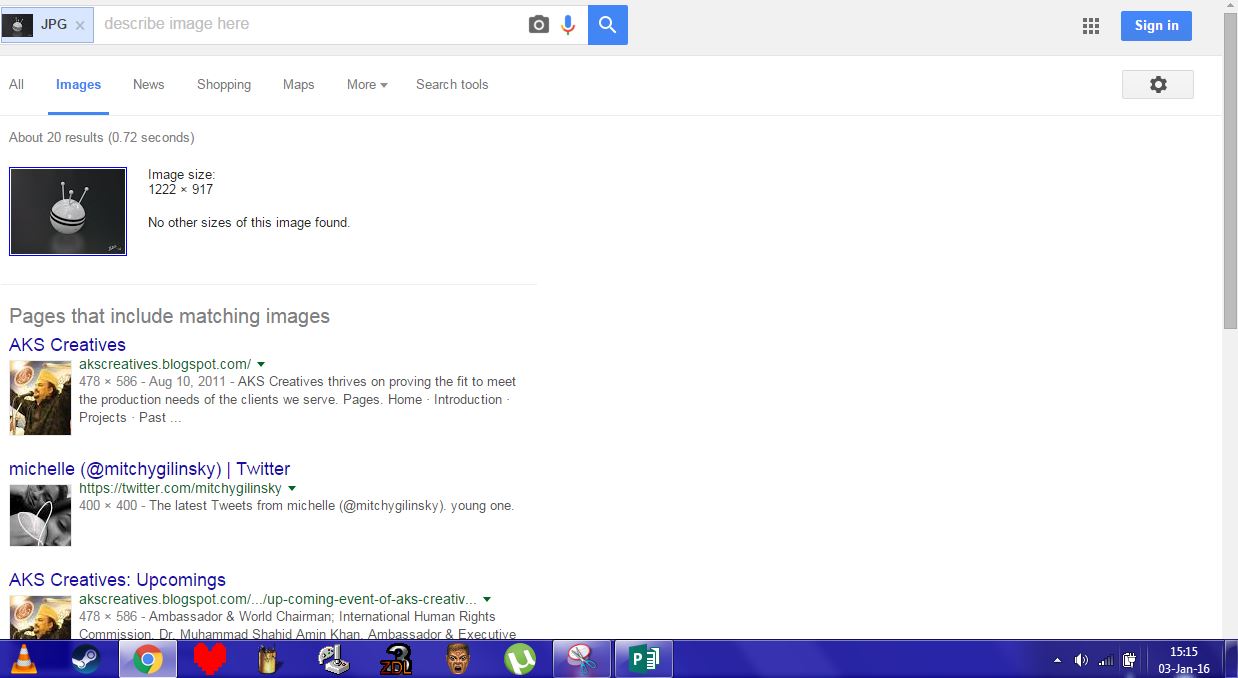
Task: Click the camera search-by-image icon
Action: [x=539, y=25]
